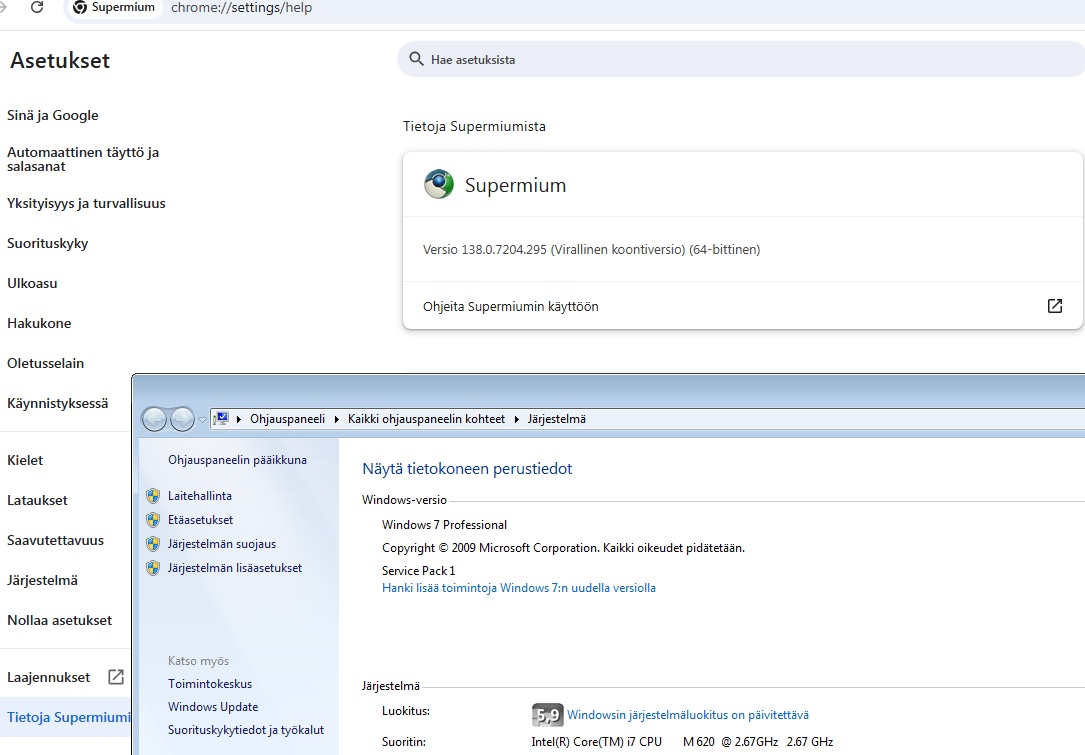The height and width of the screenshot is (755, 1085).
Task: Click Windowsin järjestelmäluokitus on päivitettävä link
Action: click(x=688, y=715)
